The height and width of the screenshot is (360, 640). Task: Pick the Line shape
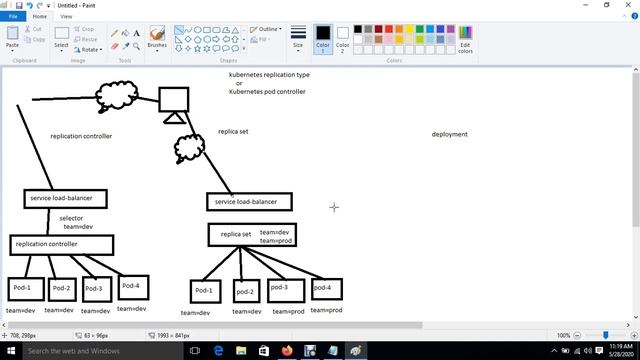pos(179,30)
